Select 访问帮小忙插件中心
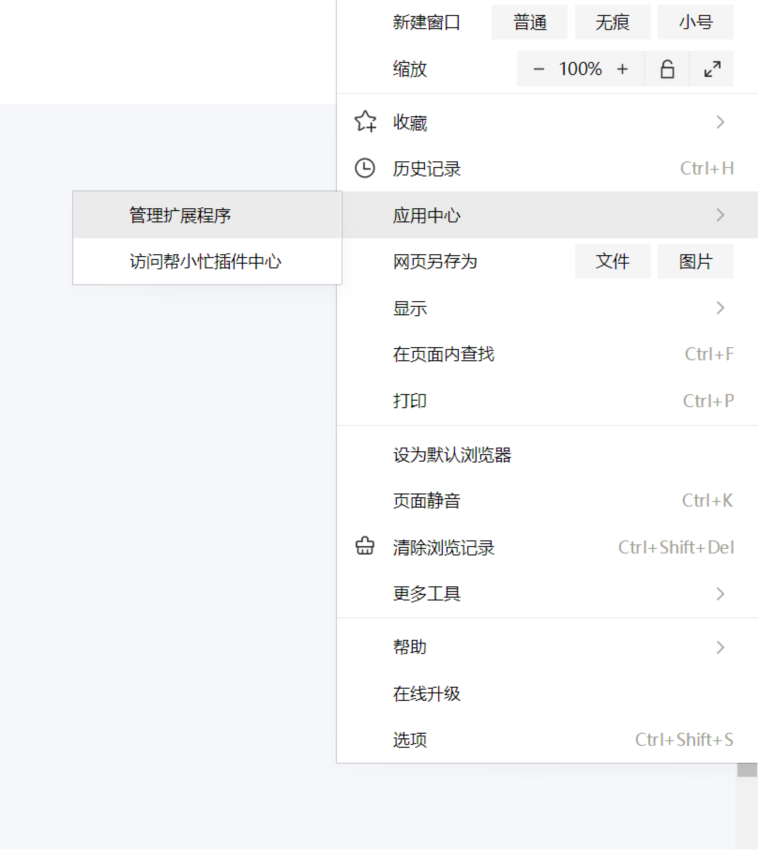The image size is (758, 850). coord(207,261)
